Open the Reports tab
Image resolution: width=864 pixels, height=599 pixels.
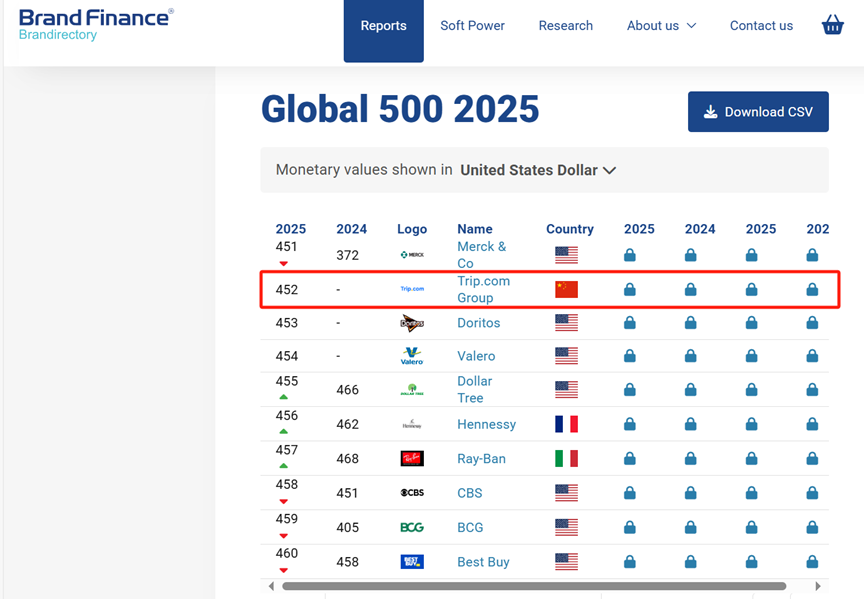(x=383, y=26)
